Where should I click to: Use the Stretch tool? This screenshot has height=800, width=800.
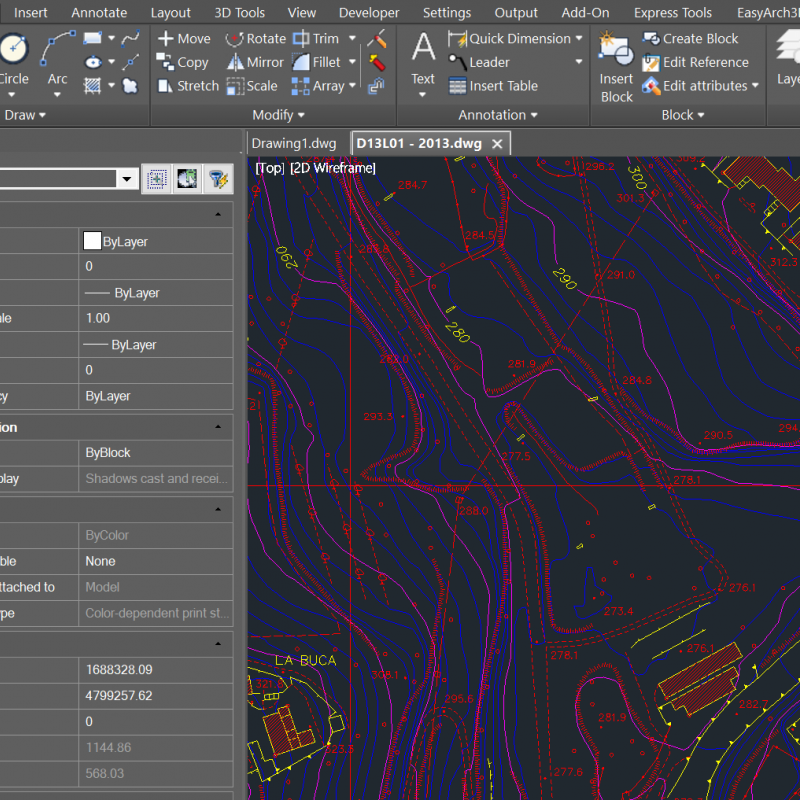(x=187, y=86)
